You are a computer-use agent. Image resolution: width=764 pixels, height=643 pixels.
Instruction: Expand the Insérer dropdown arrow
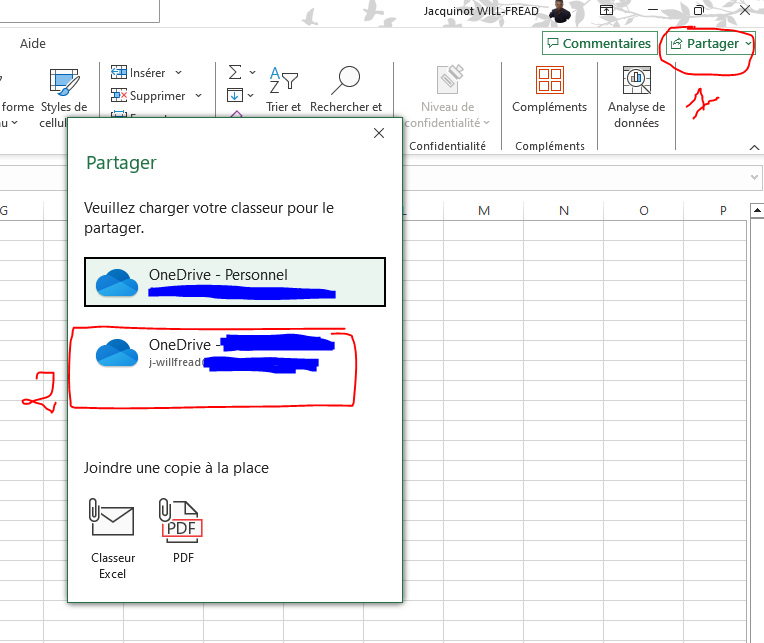pos(178,73)
